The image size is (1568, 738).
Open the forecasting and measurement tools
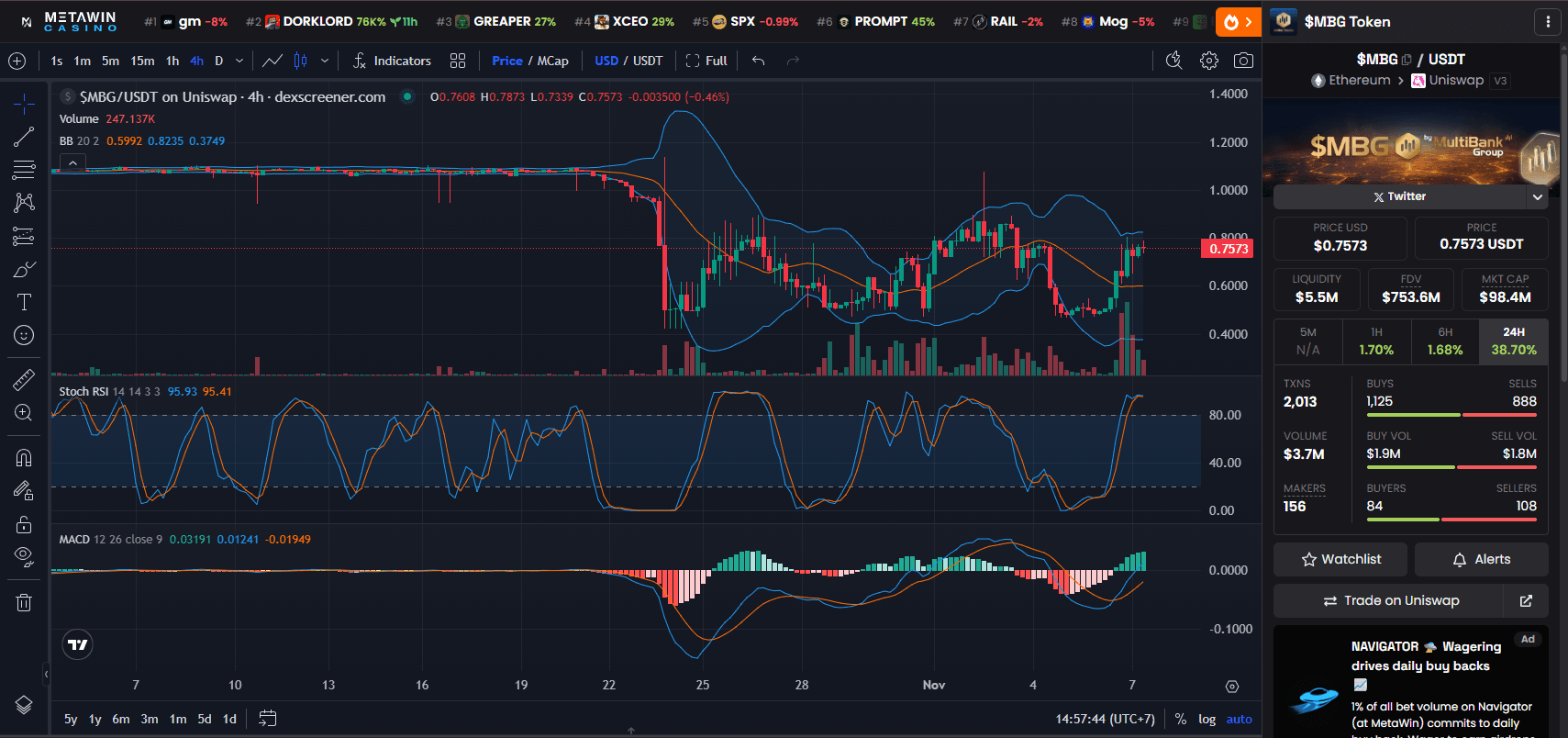click(x=24, y=236)
